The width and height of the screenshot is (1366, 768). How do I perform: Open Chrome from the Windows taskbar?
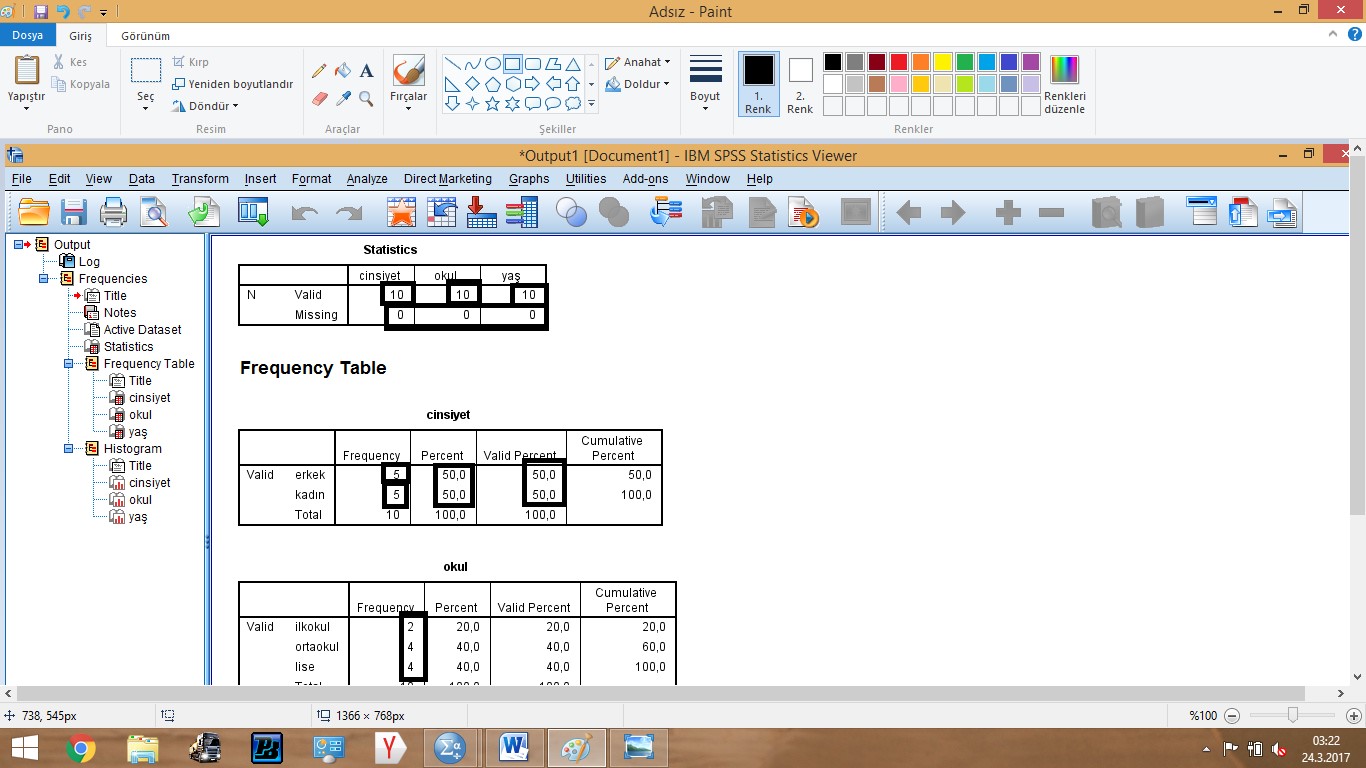[x=81, y=748]
